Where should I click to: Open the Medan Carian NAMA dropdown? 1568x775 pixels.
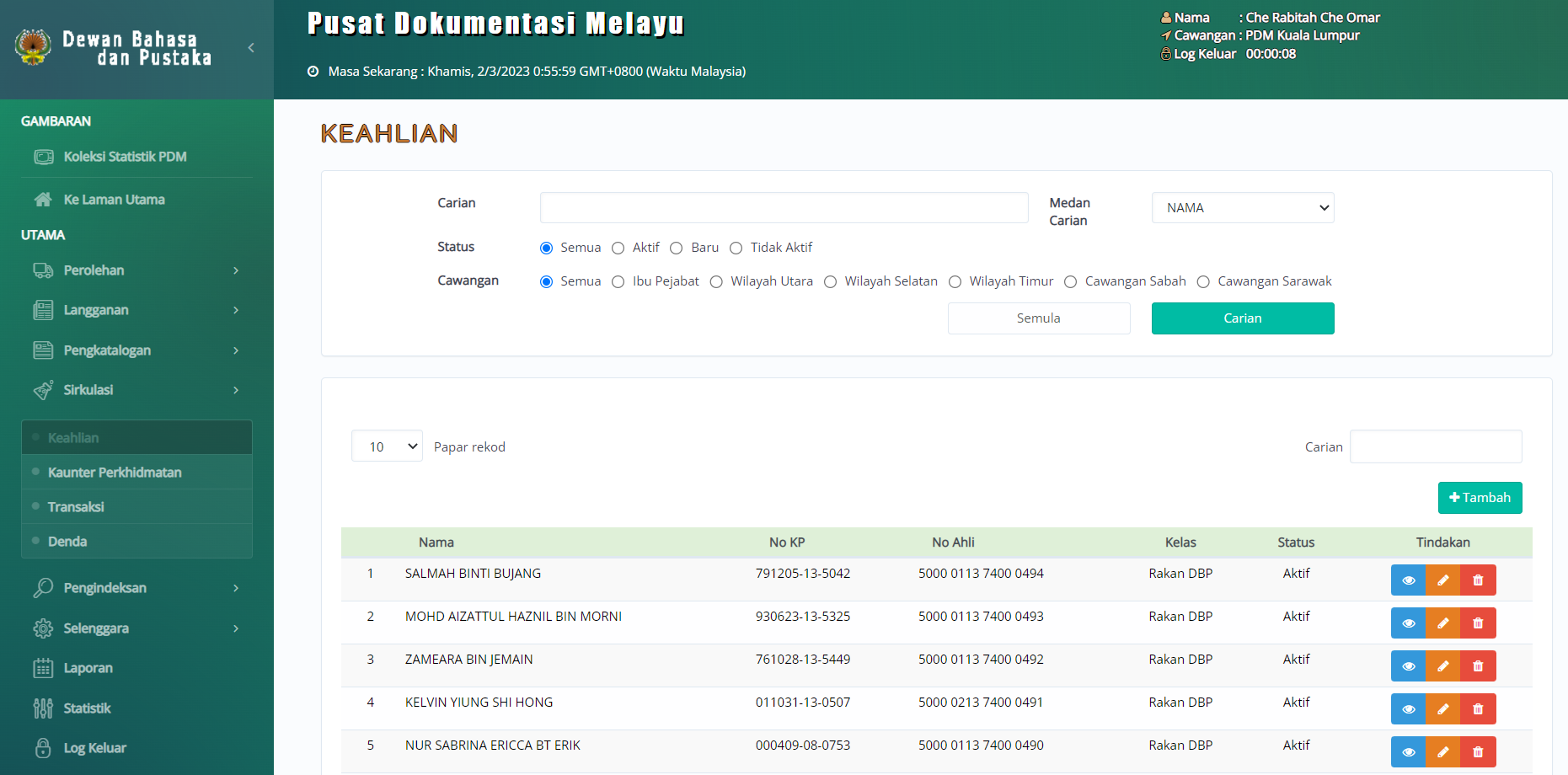click(1242, 208)
